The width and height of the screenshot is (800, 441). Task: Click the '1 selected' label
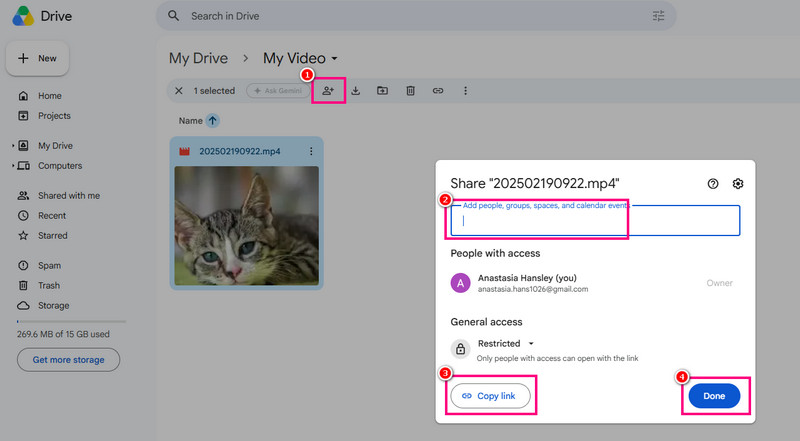(214, 91)
